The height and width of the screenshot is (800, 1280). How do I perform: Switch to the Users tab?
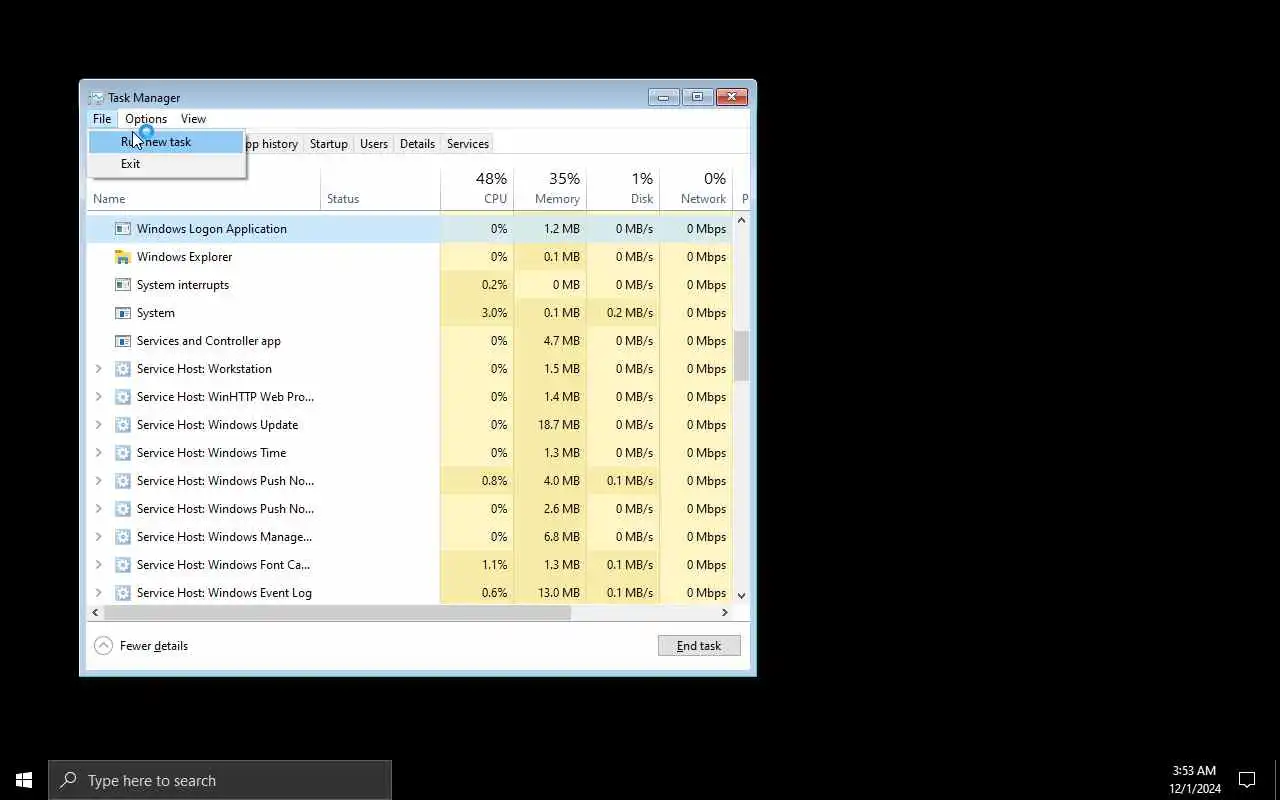click(373, 144)
